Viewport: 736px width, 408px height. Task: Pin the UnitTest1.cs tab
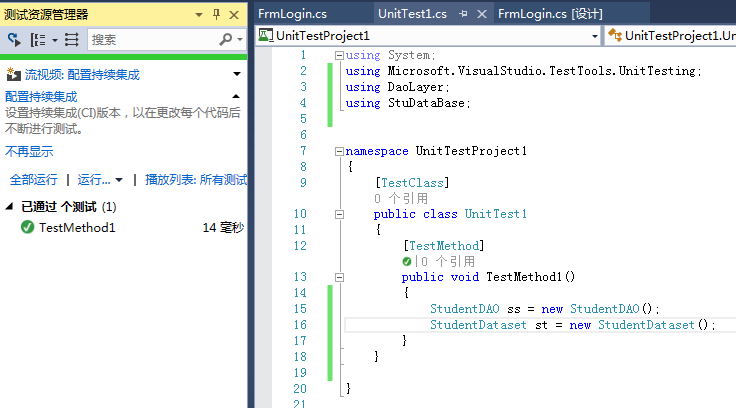(463, 14)
